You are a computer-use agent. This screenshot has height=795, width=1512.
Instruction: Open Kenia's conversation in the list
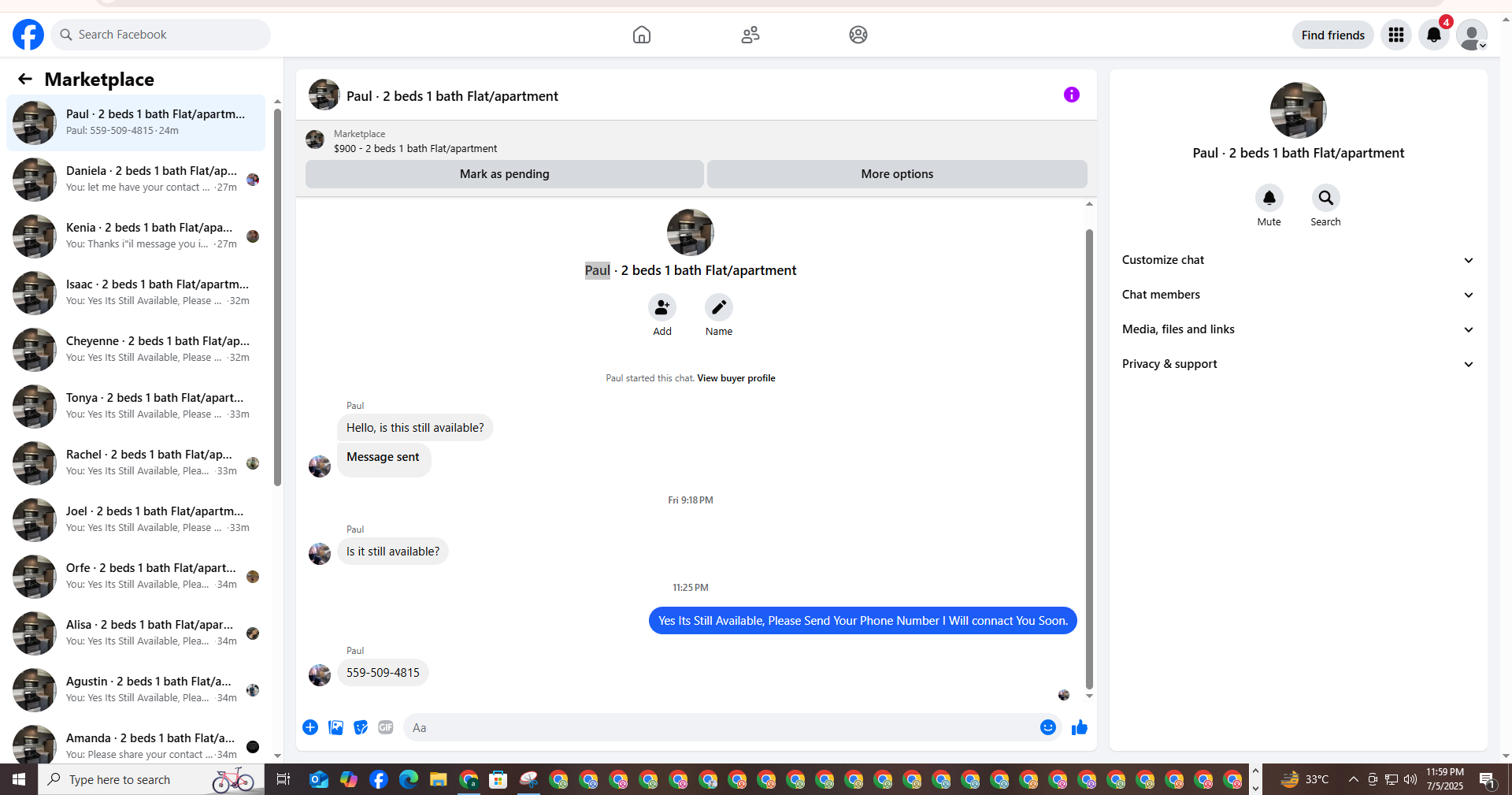[135, 236]
